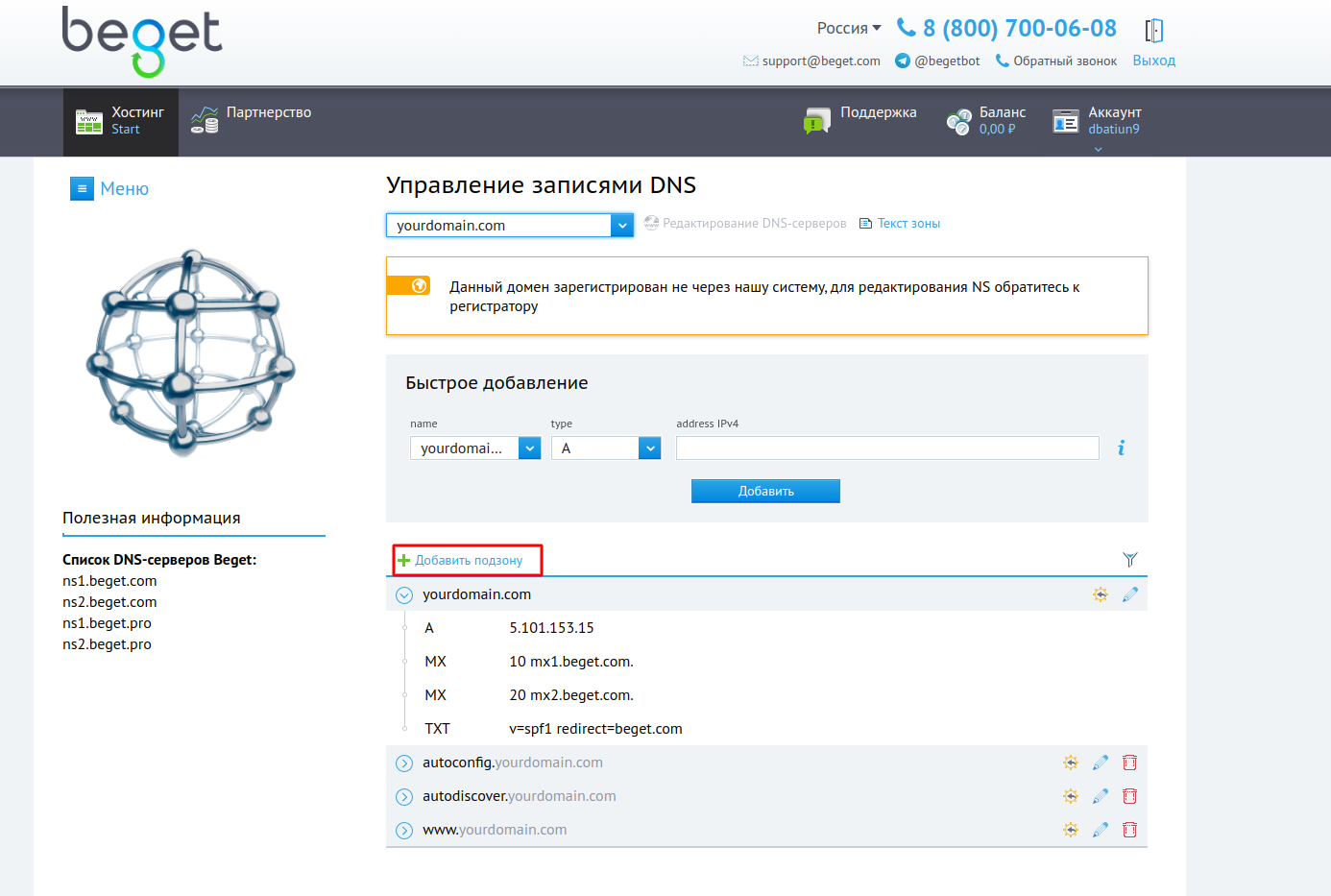Open the record type dropdown
The height and width of the screenshot is (896, 1331).
[x=650, y=448]
